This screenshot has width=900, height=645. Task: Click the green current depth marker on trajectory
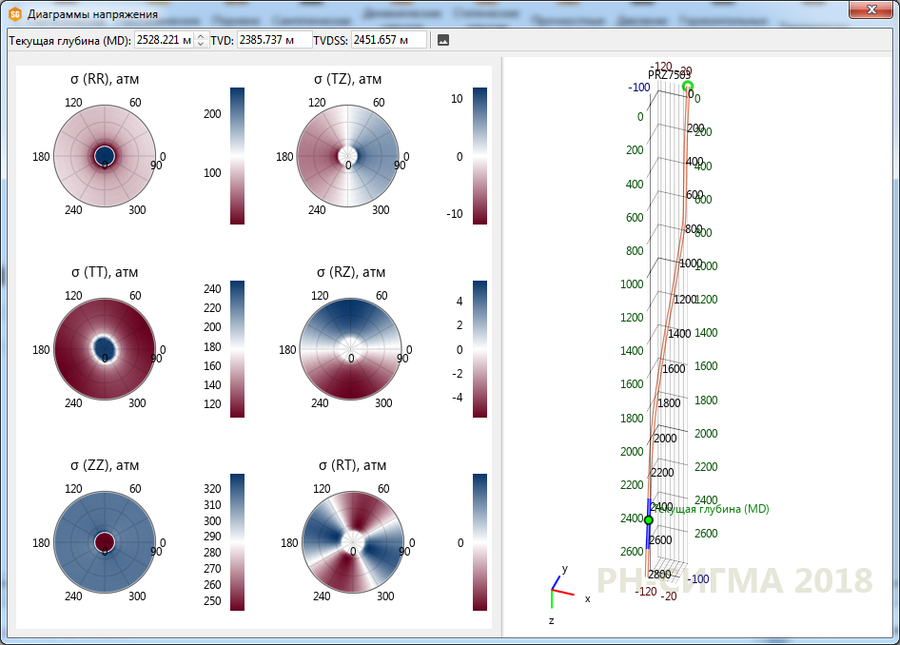[x=648, y=520]
